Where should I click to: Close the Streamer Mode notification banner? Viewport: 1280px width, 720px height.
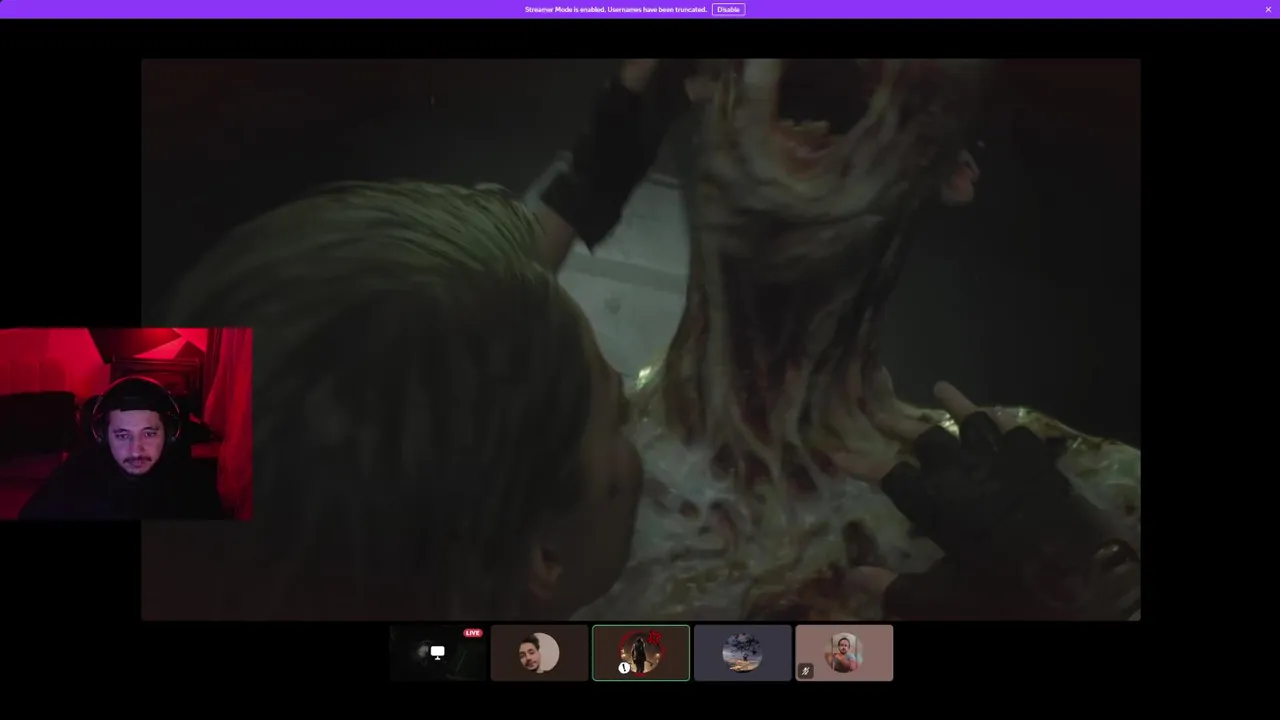(x=1268, y=9)
